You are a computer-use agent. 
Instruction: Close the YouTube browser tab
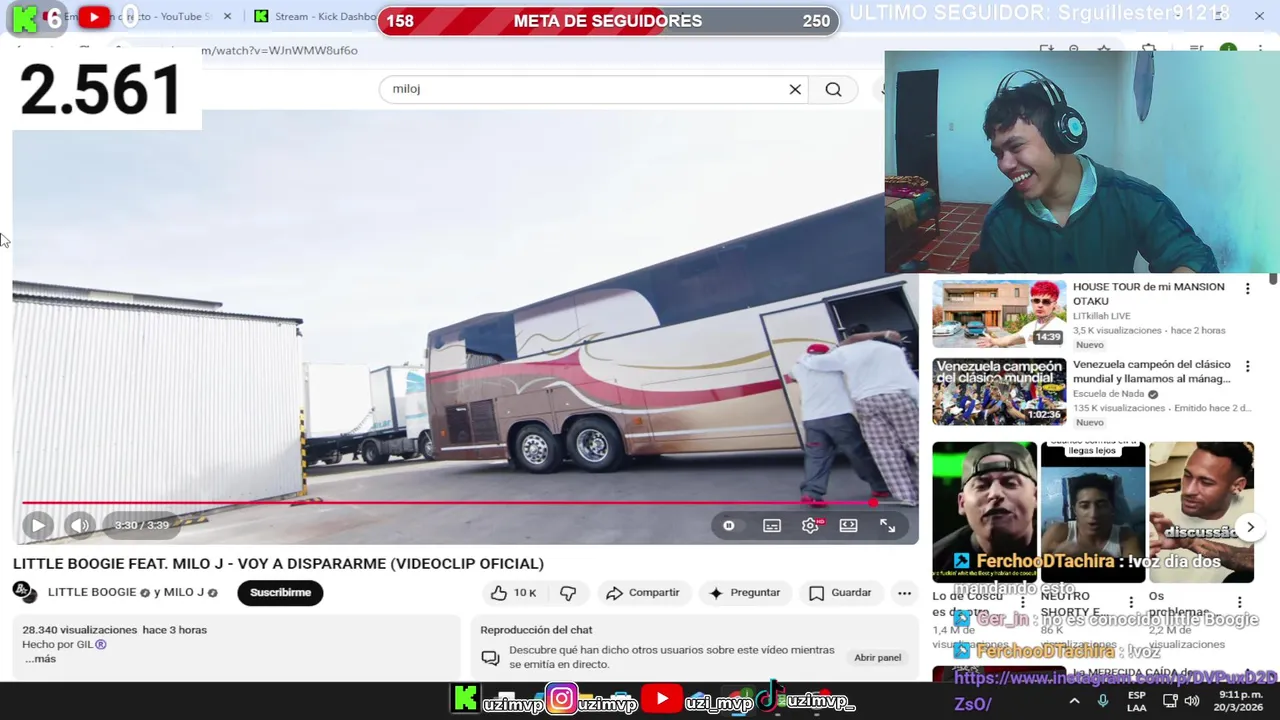227,17
